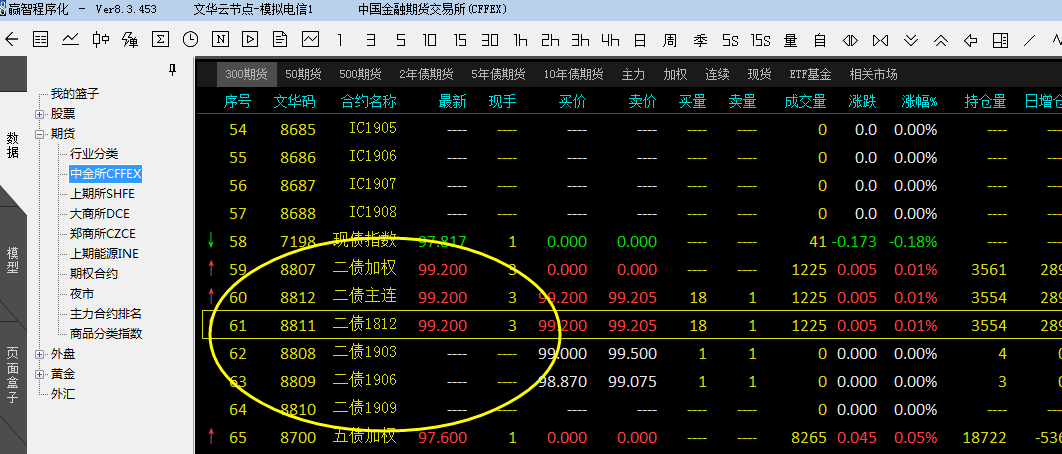Select 郑商所CZCE in the tree
The height and width of the screenshot is (454, 1062).
tap(103, 234)
